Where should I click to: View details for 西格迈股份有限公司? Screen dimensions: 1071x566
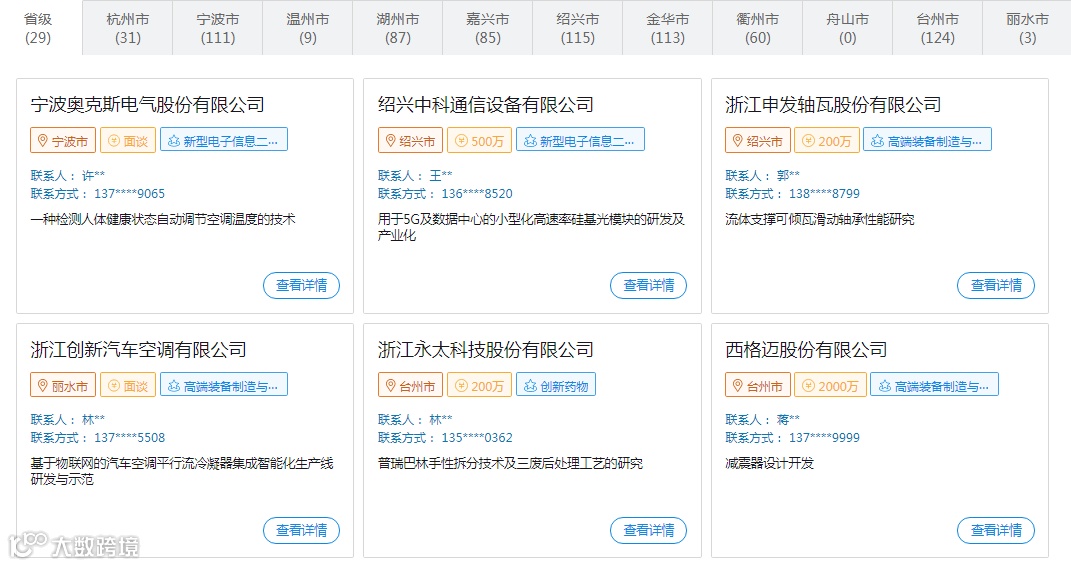pos(996,530)
